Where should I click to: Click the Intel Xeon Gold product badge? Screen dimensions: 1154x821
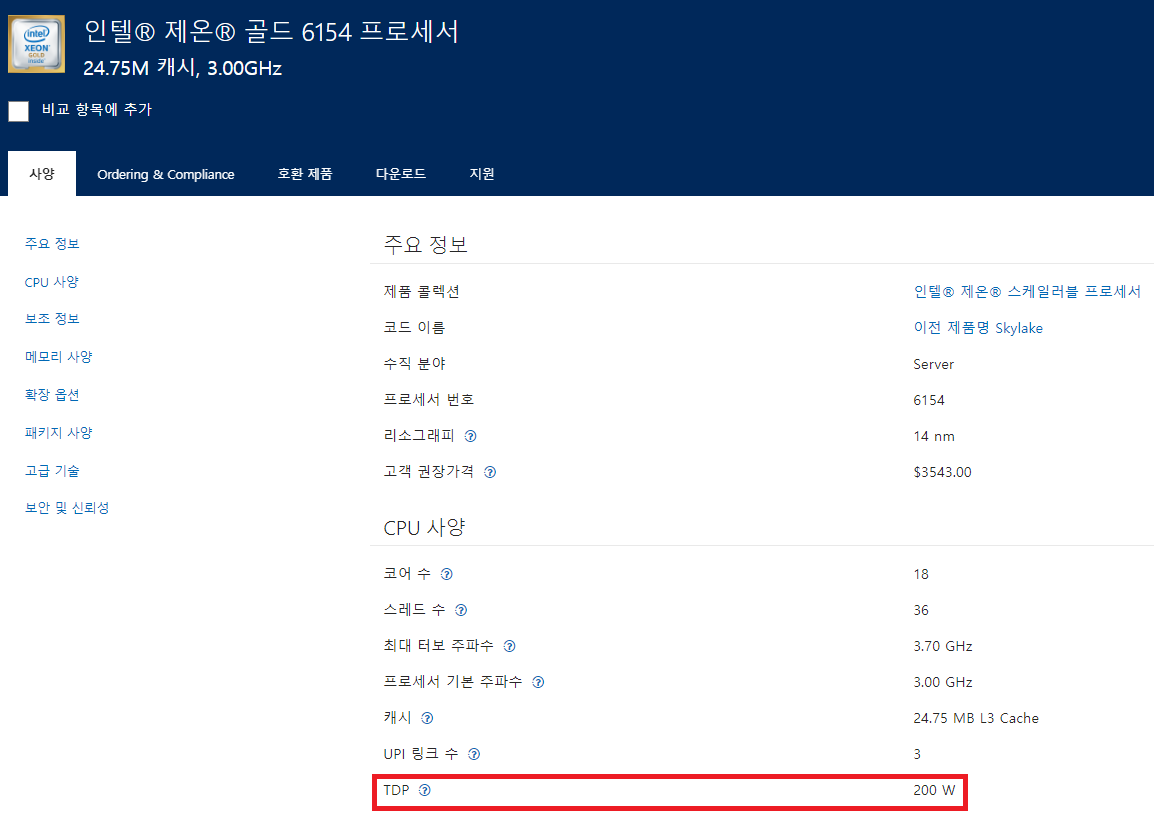(x=37, y=44)
